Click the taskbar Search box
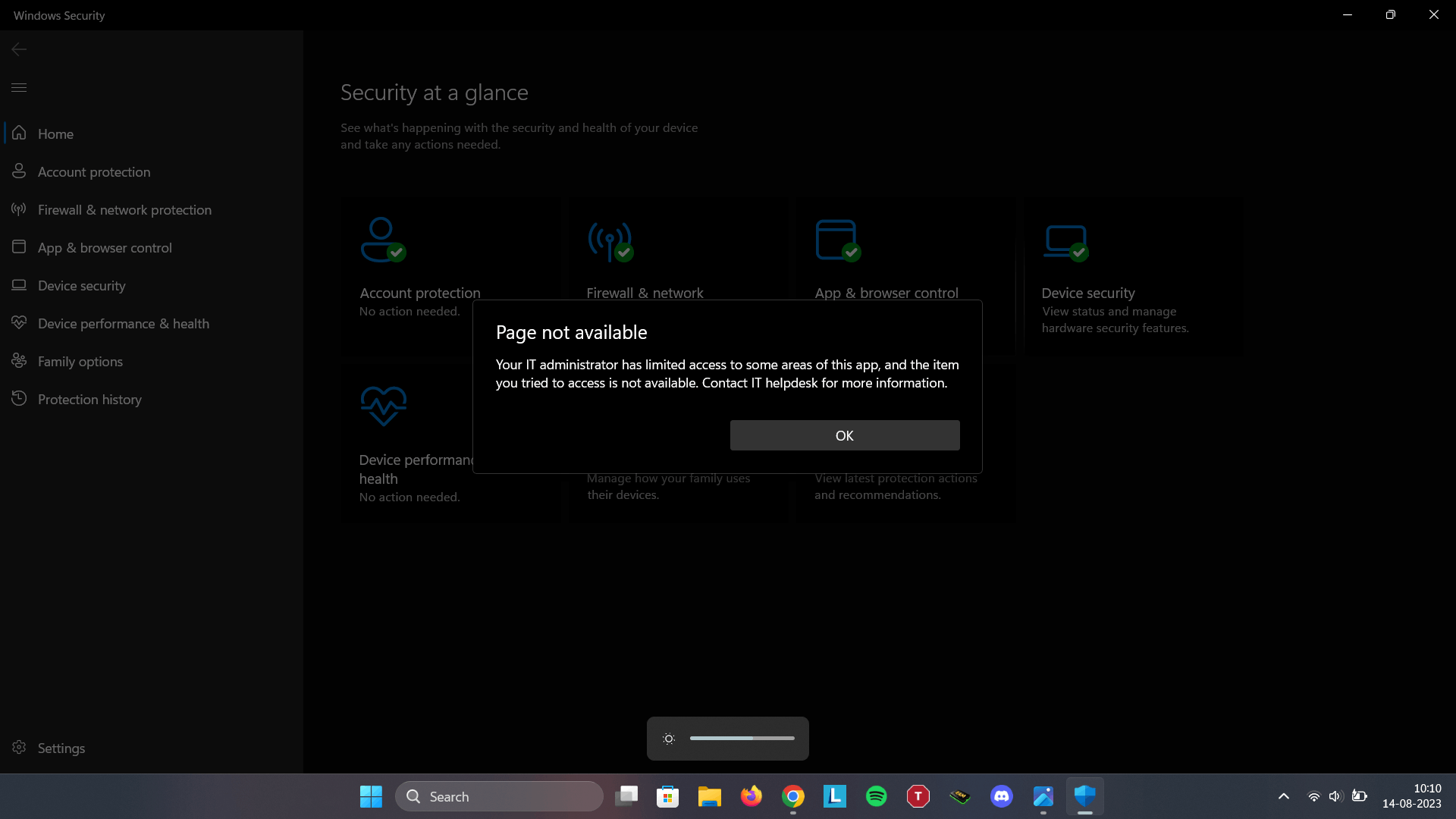This screenshot has height=819, width=1456. (x=499, y=796)
